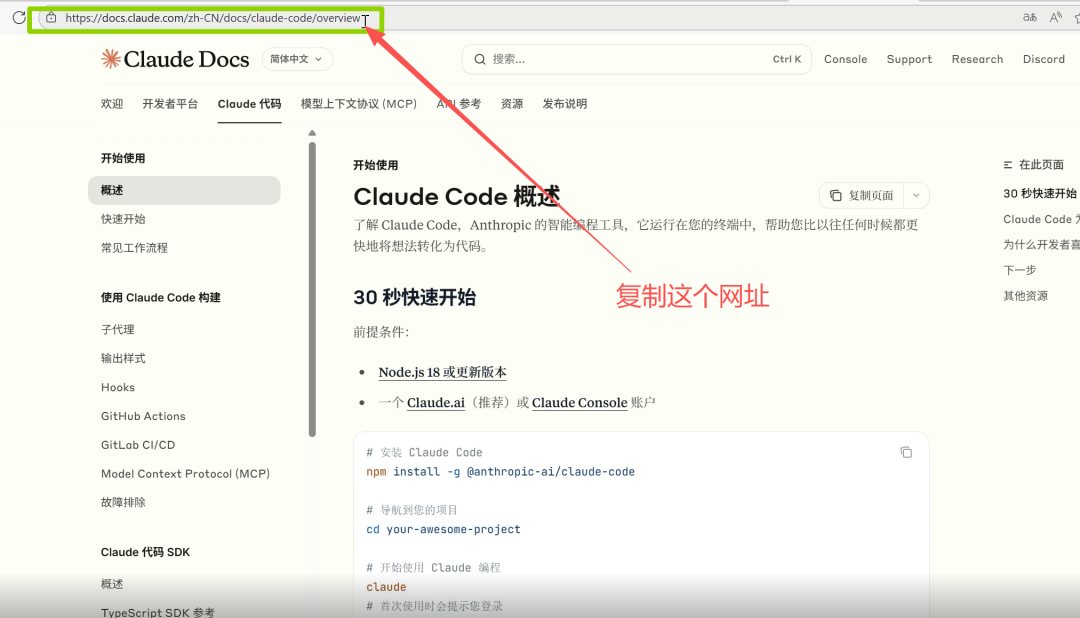Select 概述 under 开始使用 in sidebar
Viewport: 1080px width, 618px height.
point(184,190)
